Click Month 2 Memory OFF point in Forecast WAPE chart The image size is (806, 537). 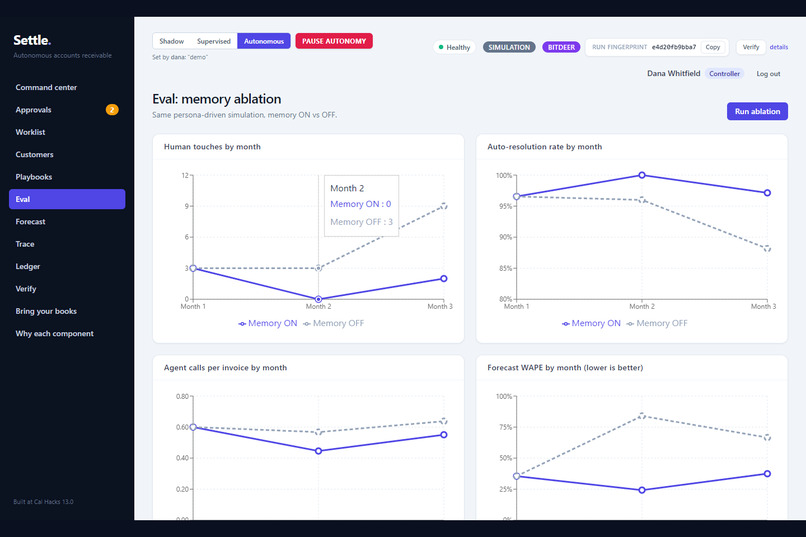[642, 416]
